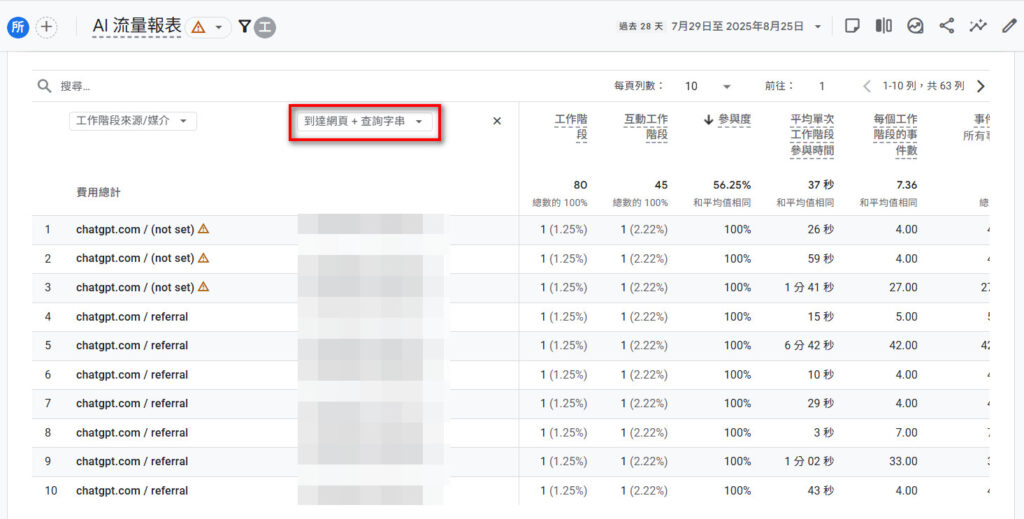
Task: Remove the secondary dimension with X
Action: coord(497,121)
